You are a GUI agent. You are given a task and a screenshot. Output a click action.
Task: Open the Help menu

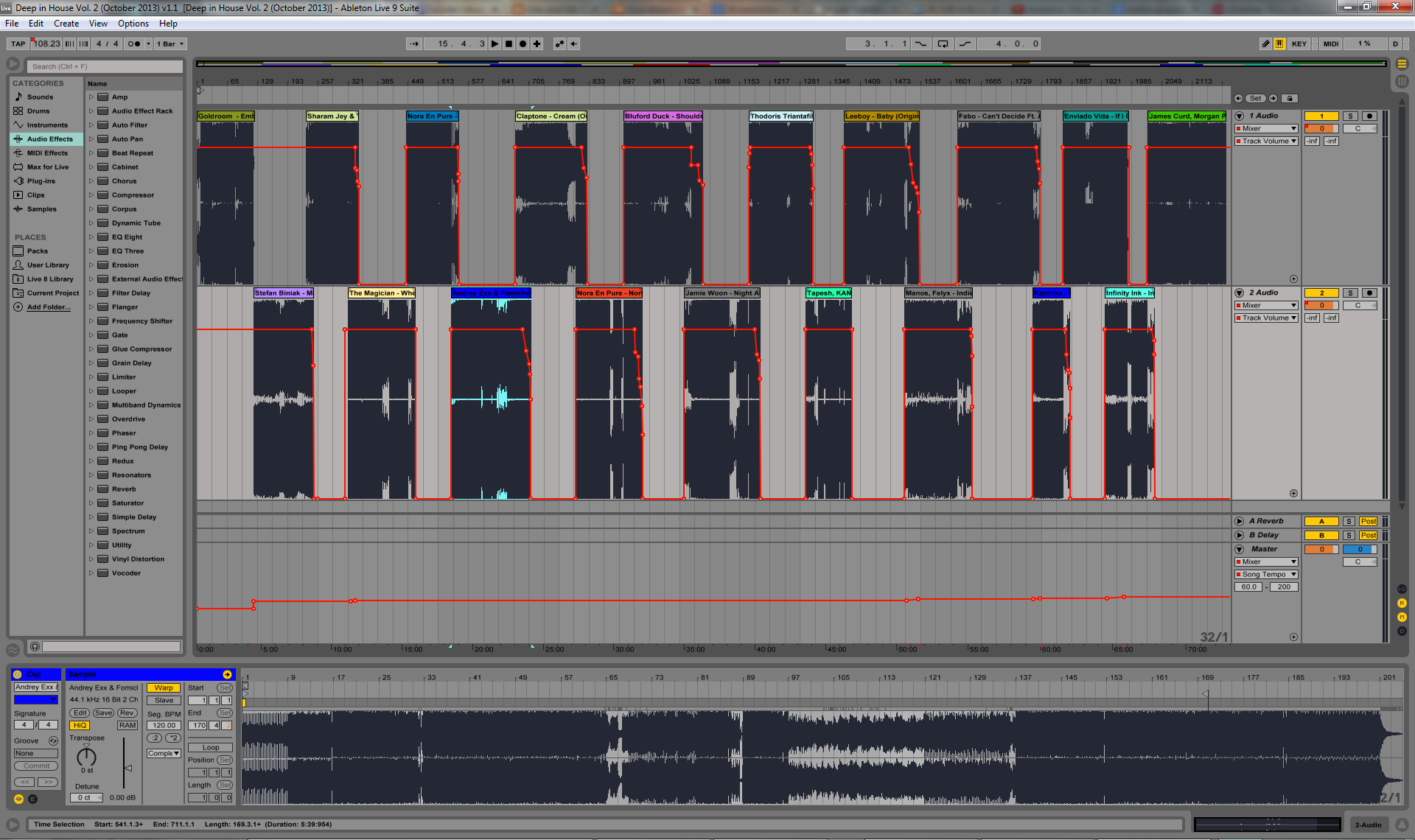tap(168, 24)
